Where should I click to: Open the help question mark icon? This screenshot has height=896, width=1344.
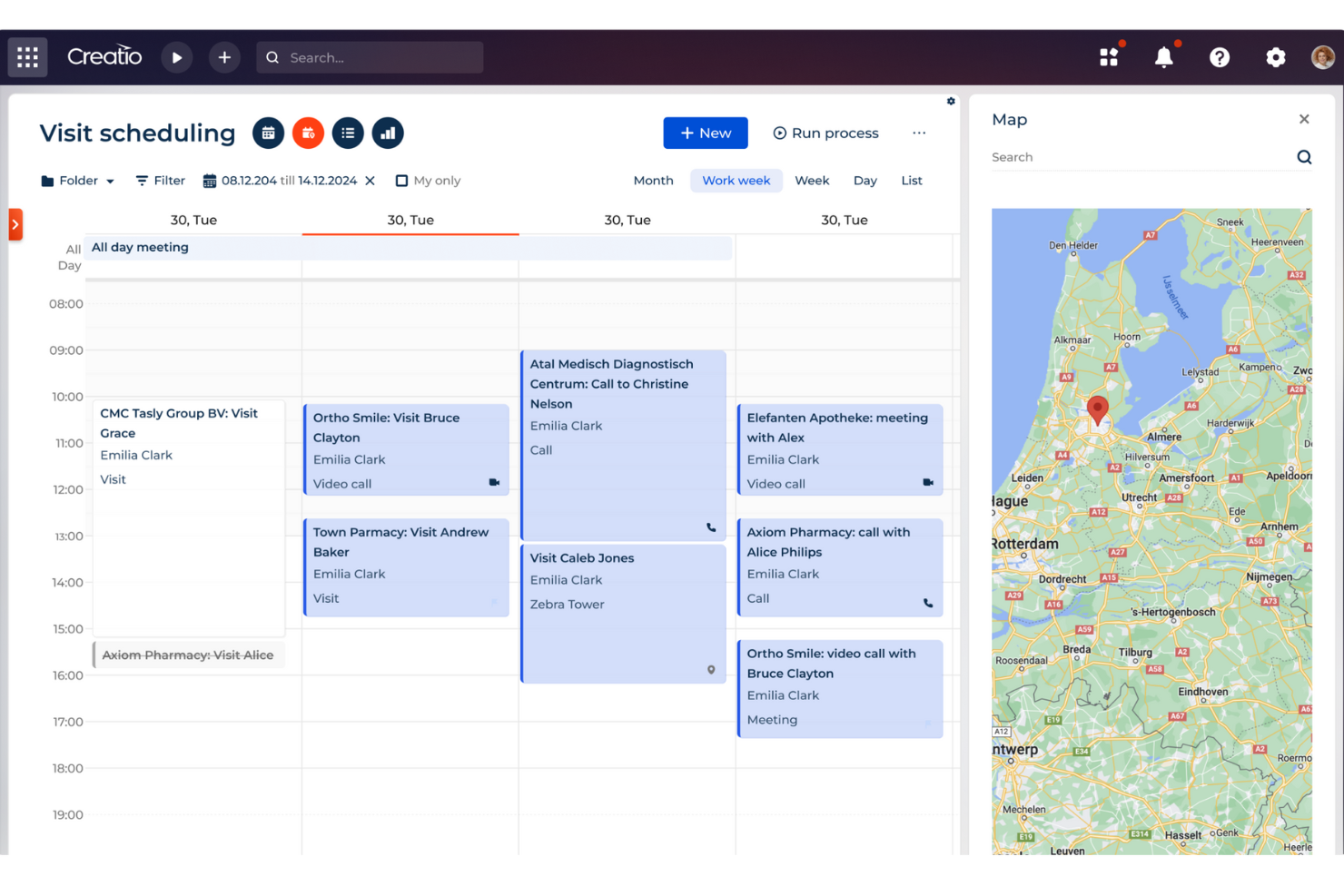pos(1220,57)
